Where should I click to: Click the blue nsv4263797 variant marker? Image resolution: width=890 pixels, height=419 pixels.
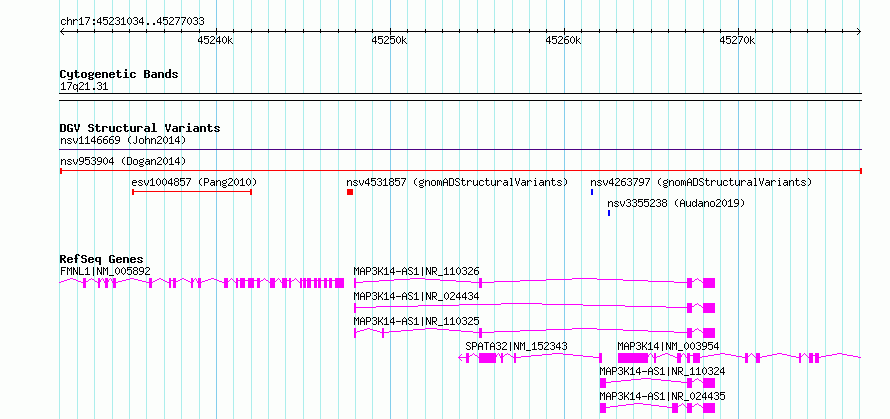click(x=592, y=192)
